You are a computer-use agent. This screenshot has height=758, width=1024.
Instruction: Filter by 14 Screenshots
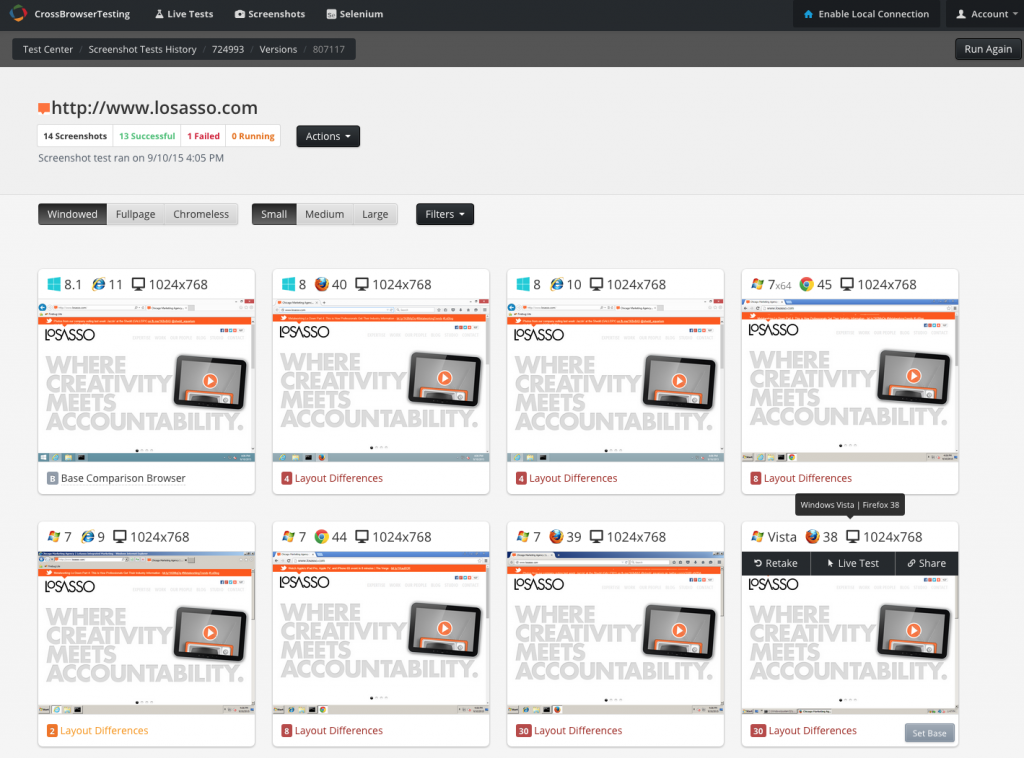tap(75, 136)
